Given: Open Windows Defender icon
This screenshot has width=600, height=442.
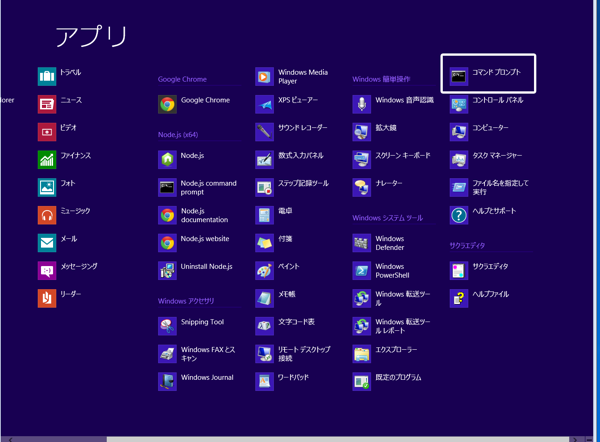Looking at the screenshot, I should pos(362,243).
